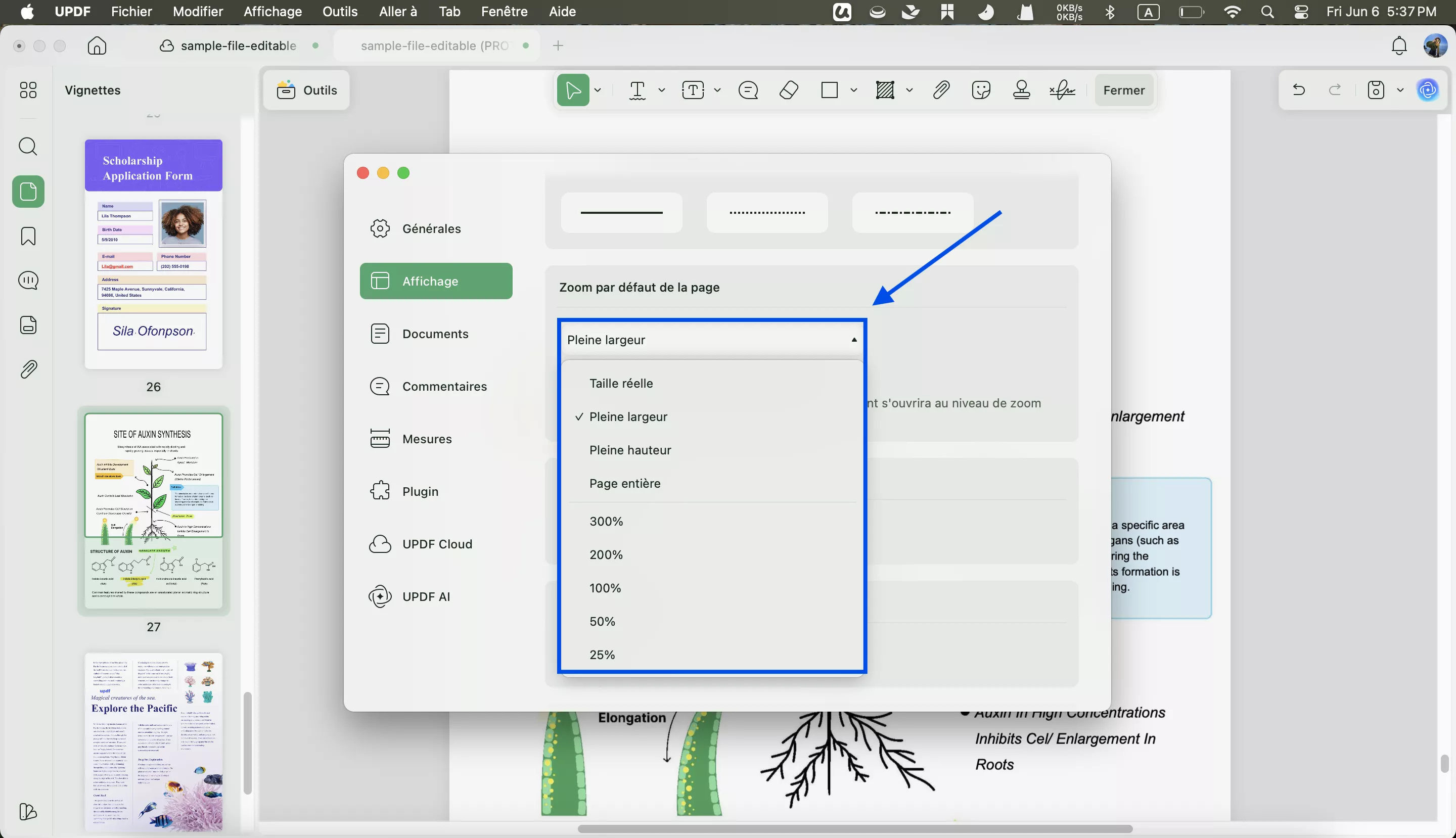The height and width of the screenshot is (838, 1456).
Task: Open the bookmarks panel in the sidebar
Action: point(28,236)
